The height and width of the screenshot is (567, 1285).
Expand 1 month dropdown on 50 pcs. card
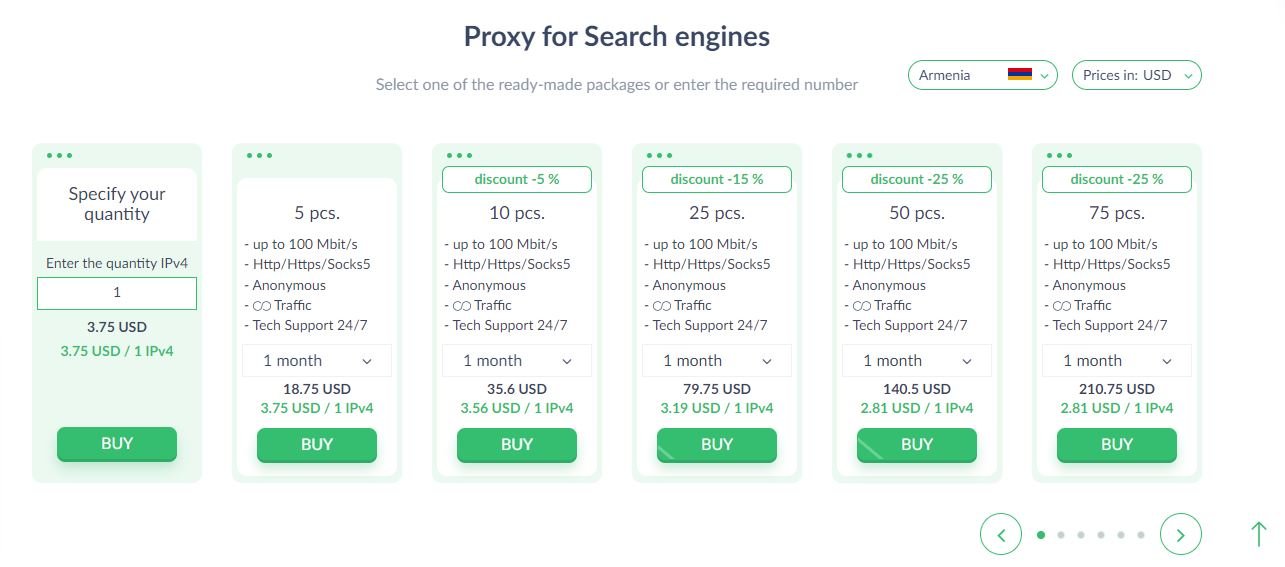click(x=917, y=361)
